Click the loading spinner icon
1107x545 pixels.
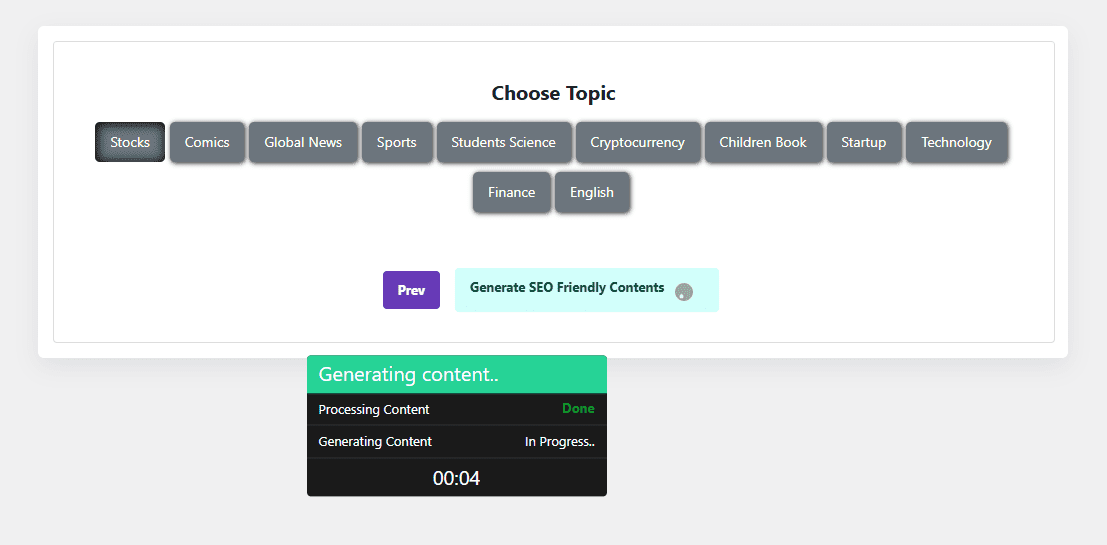[x=683, y=292]
